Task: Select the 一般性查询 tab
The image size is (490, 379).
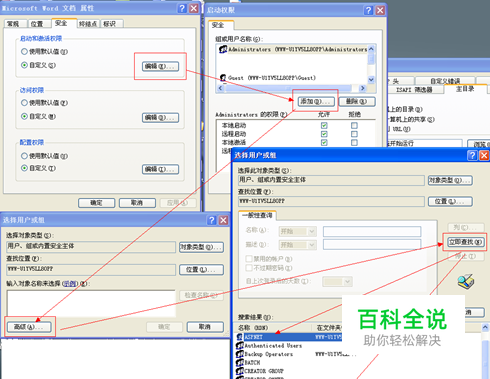Action: click(257, 215)
